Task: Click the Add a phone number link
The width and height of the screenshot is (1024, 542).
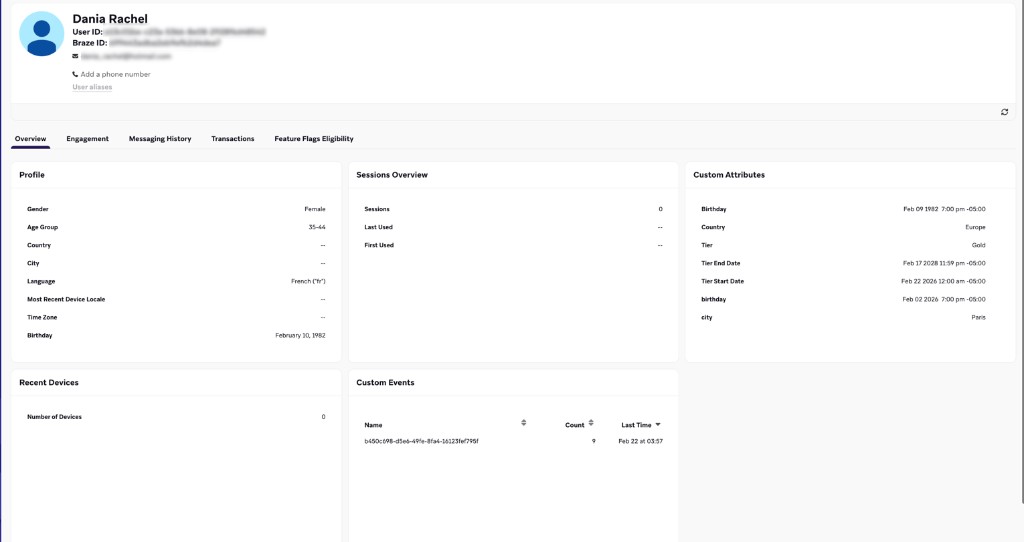Action: (115, 74)
